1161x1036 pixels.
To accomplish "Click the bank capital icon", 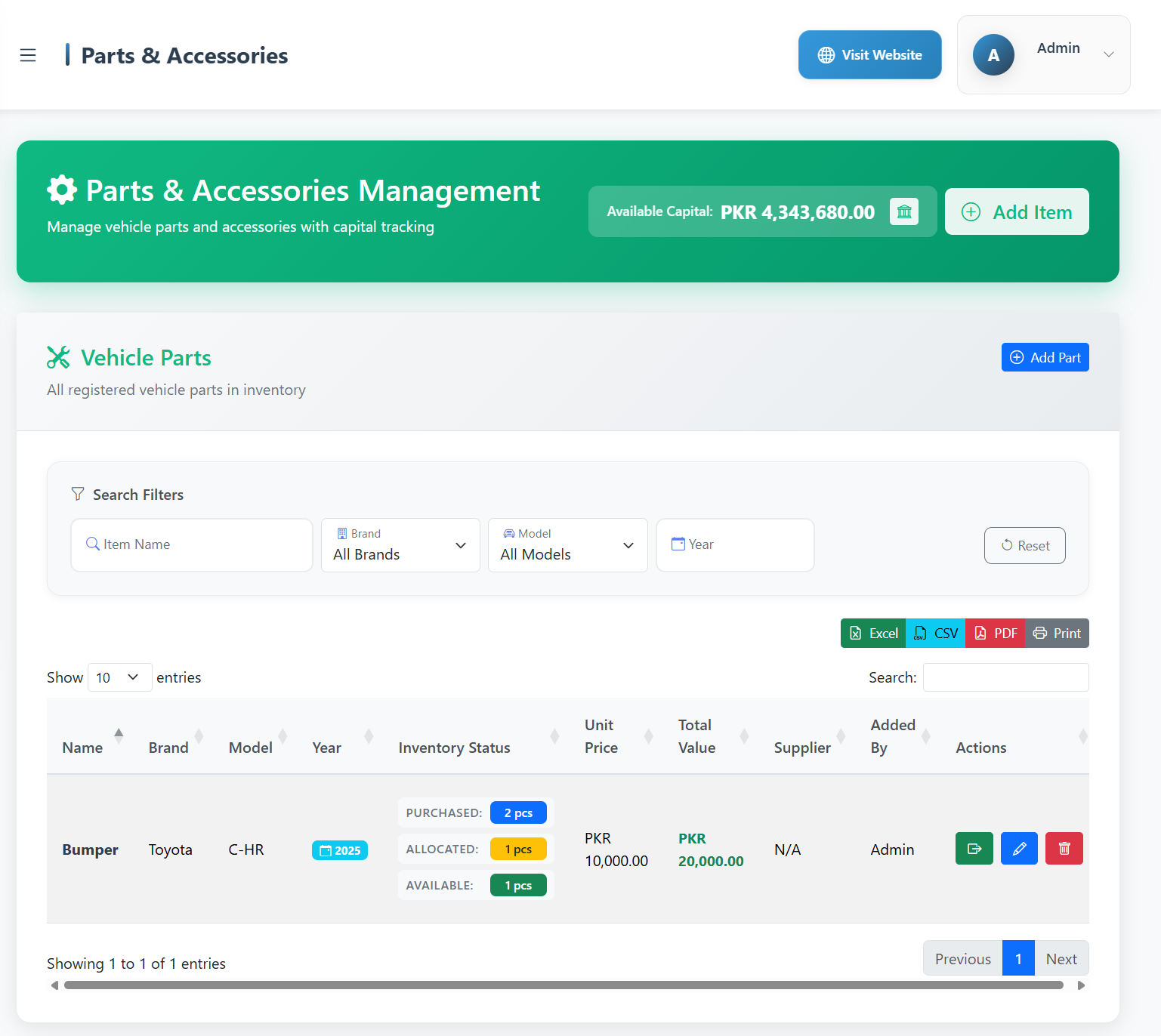I will click(x=903, y=212).
